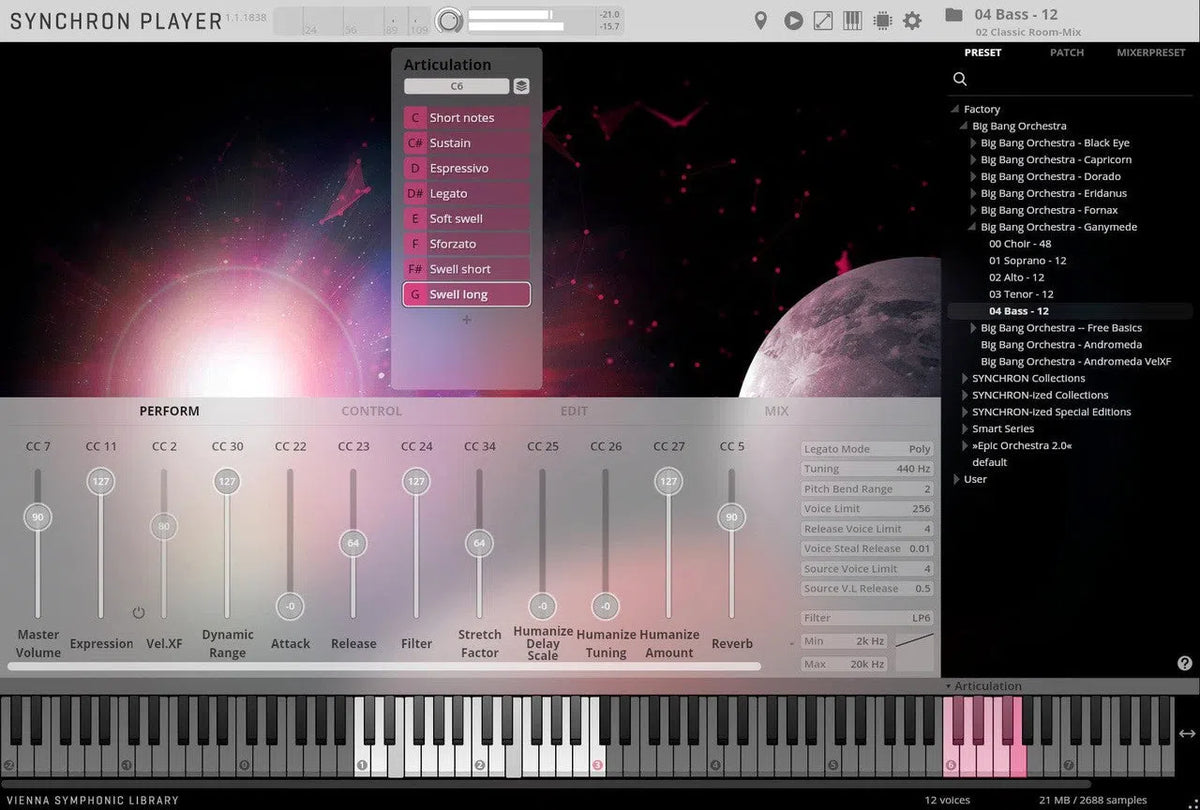Image resolution: width=1200 pixels, height=810 pixels.
Task: Add articulation slot with the plus button
Action: point(466,320)
